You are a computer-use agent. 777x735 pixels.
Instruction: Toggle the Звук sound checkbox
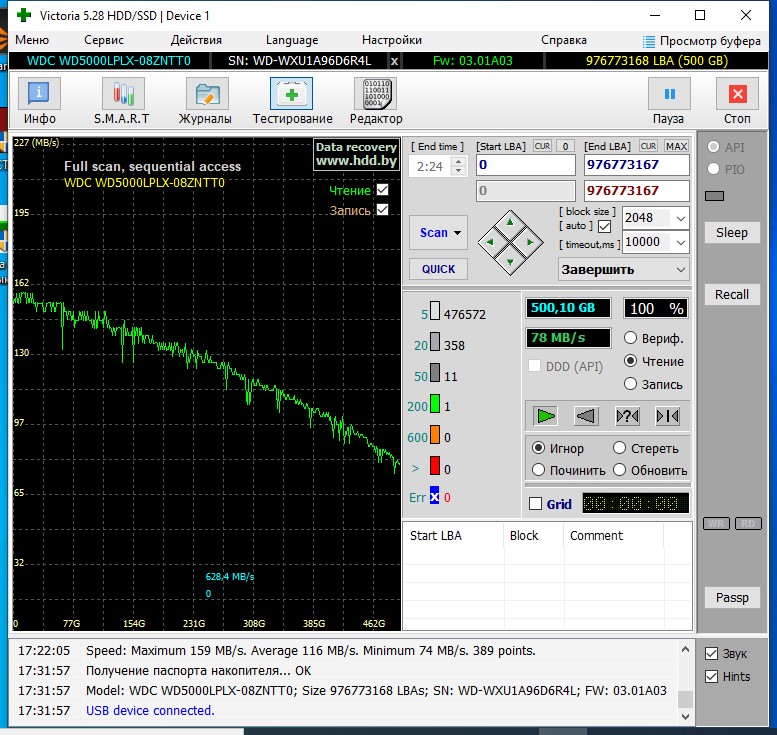point(711,654)
